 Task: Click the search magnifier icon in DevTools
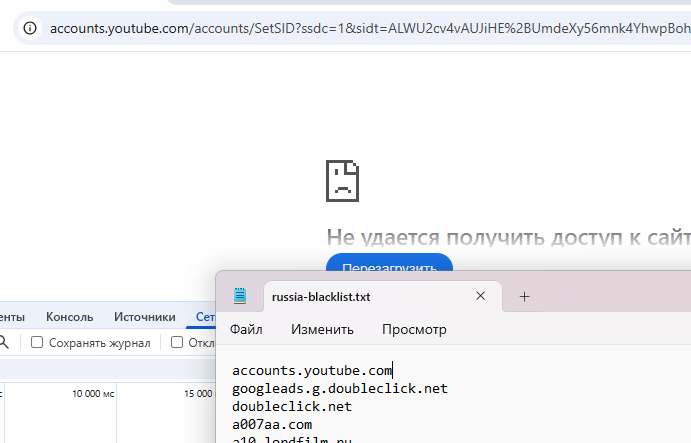[x=4, y=342]
